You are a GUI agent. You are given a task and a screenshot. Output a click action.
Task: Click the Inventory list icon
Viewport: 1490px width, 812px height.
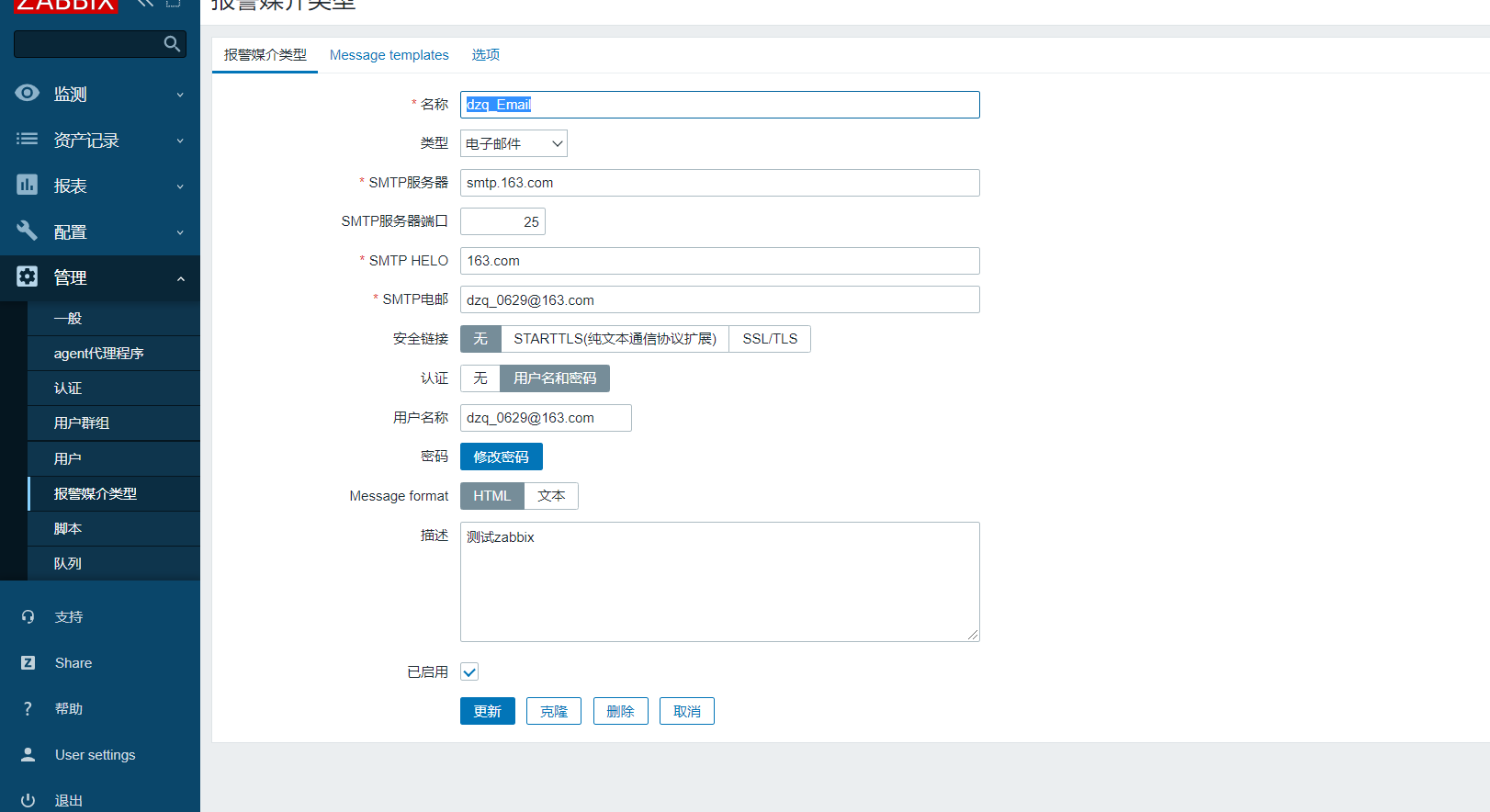pyautogui.click(x=28, y=139)
